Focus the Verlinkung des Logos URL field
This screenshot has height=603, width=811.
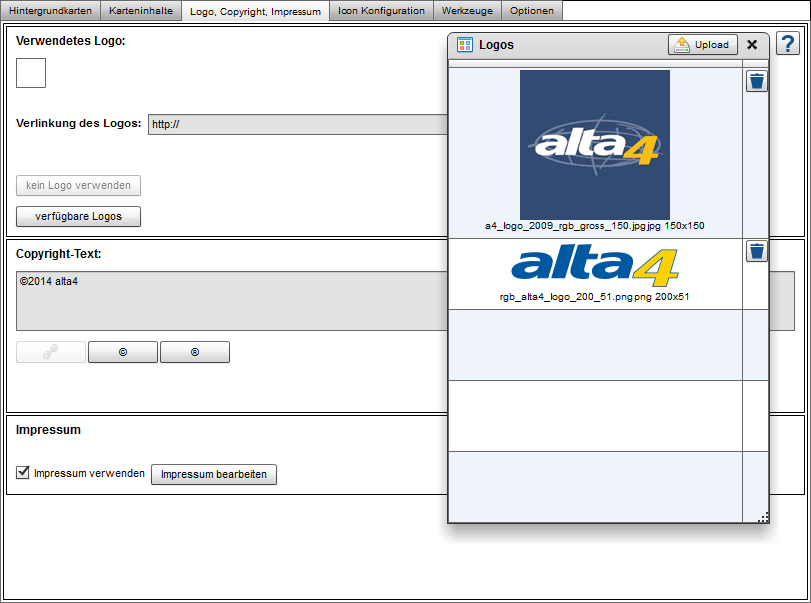[298, 125]
